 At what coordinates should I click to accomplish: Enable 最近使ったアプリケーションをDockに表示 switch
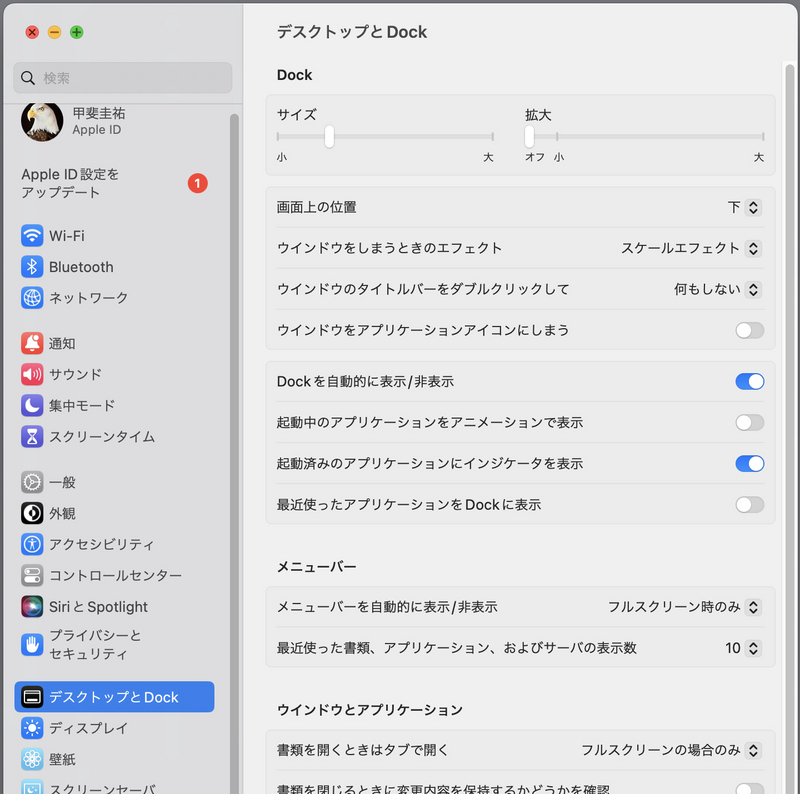coord(749,505)
